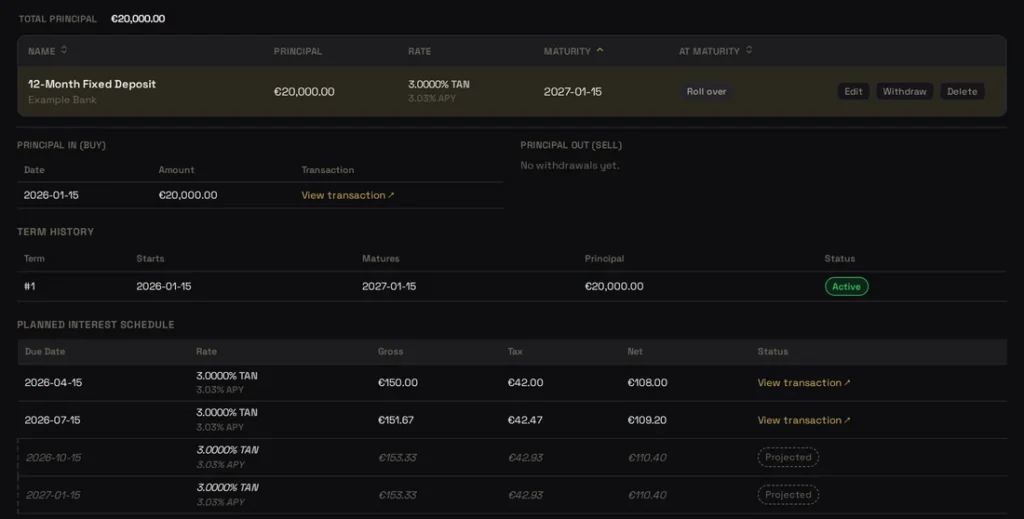Click the deposit maturity date 2027-01-15 in main row
Screen dimensions: 1024x519
(573, 91)
